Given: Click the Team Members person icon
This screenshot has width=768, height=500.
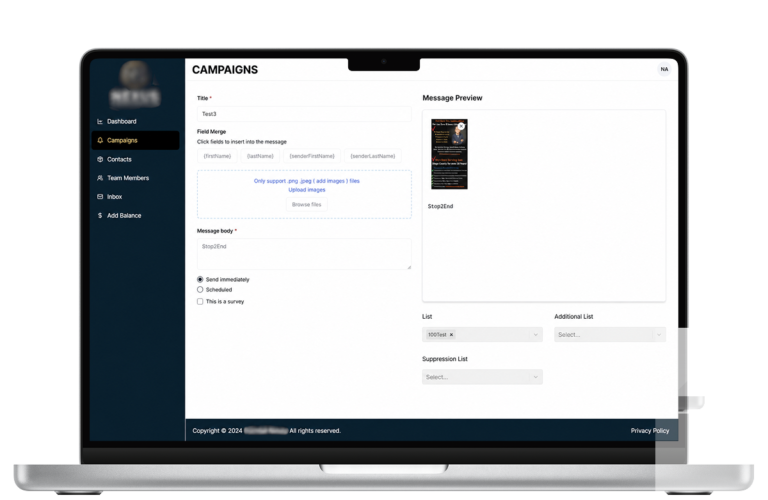Looking at the screenshot, I should (x=100, y=178).
